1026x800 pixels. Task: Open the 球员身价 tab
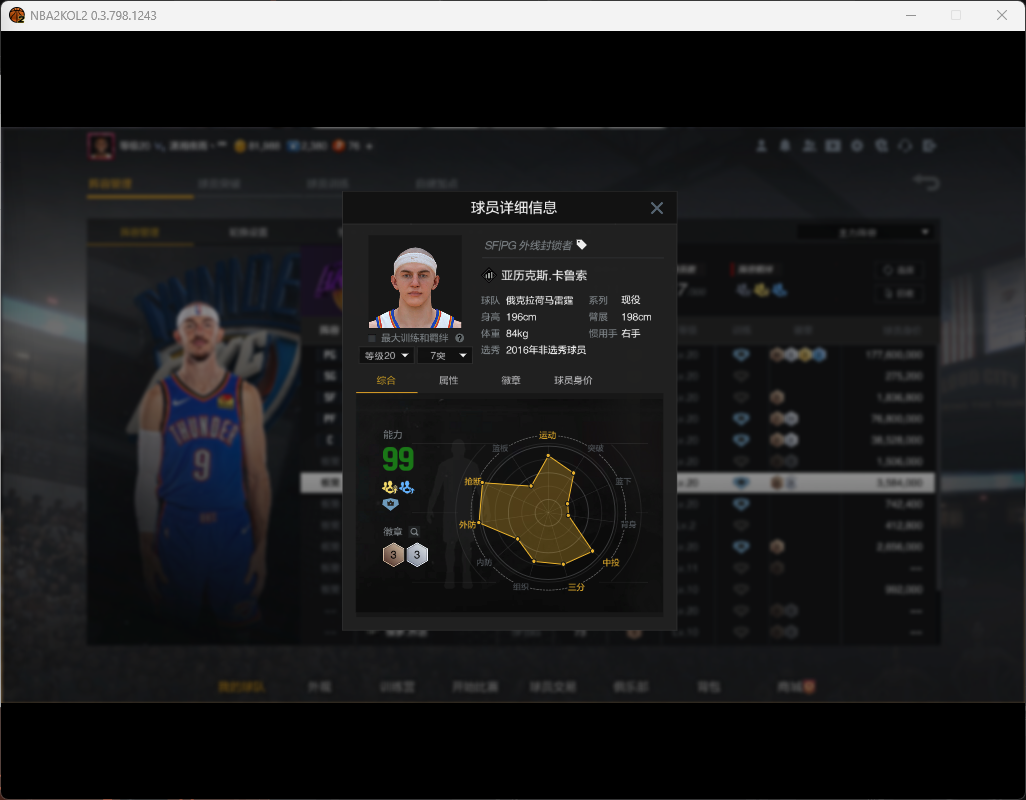tap(573, 380)
